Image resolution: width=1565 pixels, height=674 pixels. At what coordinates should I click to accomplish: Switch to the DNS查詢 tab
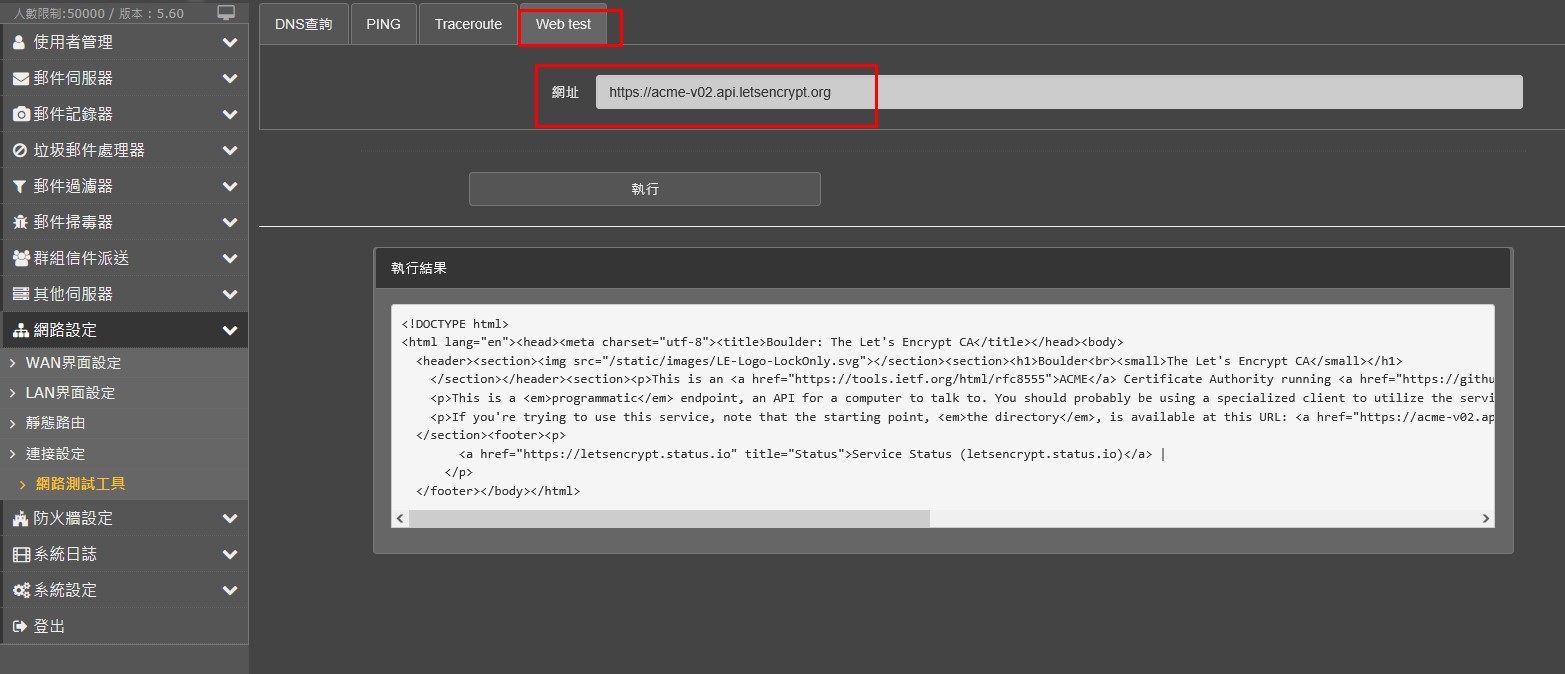pyautogui.click(x=303, y=24)
